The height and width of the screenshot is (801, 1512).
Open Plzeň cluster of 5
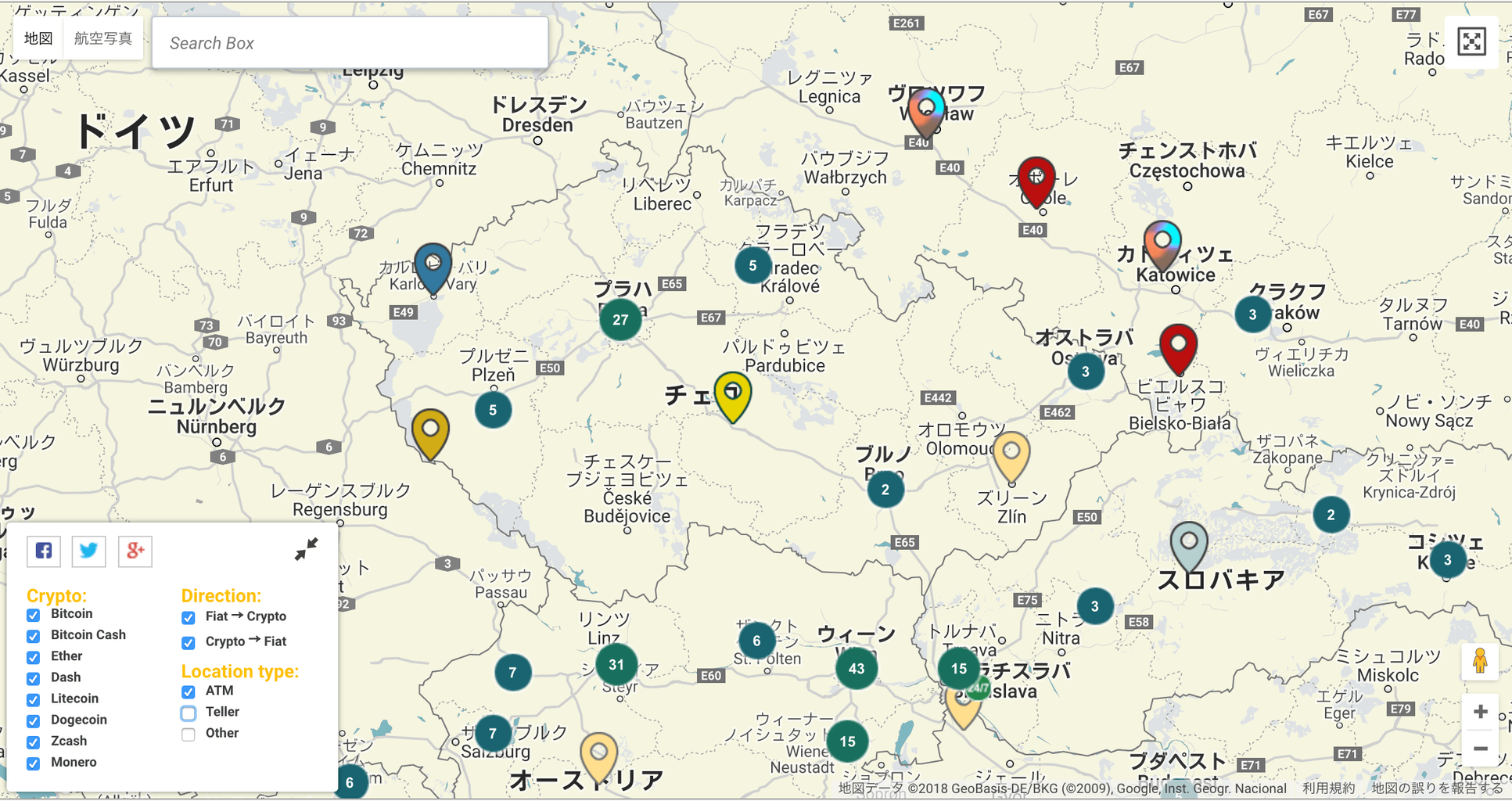493,409
